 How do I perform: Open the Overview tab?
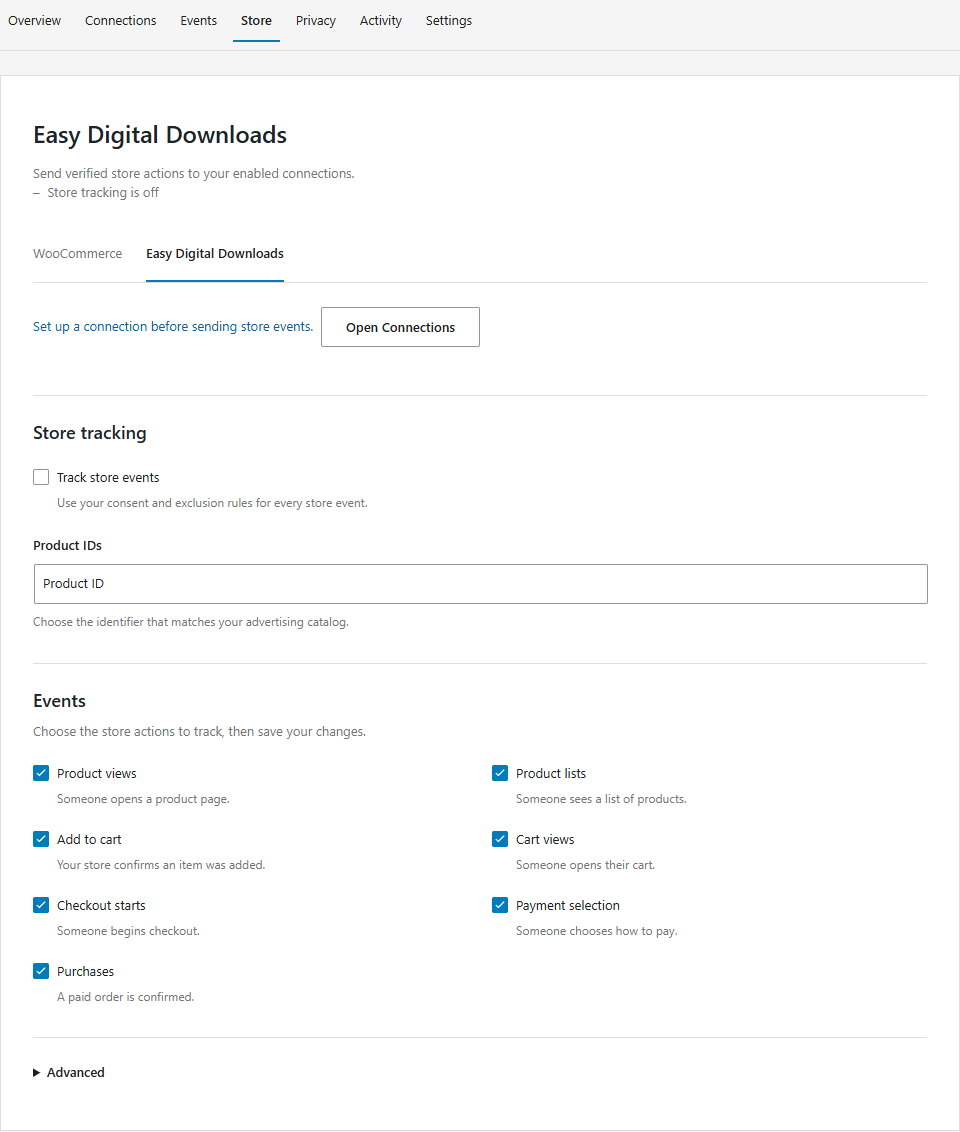tap(35, 21)
